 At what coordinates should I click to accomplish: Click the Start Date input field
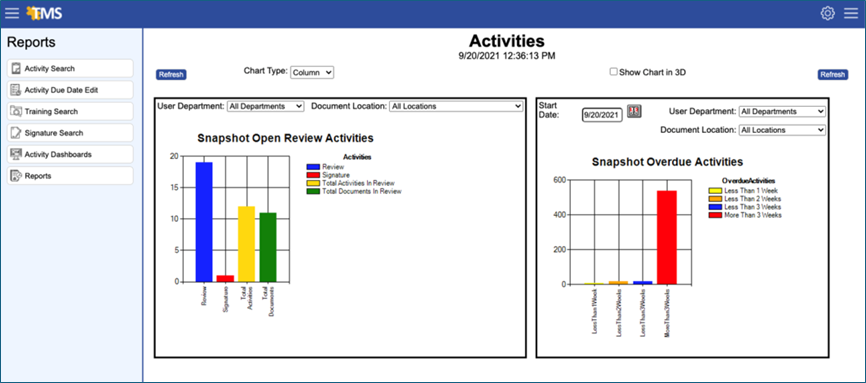pyautogui.click(x=603, y=114)
